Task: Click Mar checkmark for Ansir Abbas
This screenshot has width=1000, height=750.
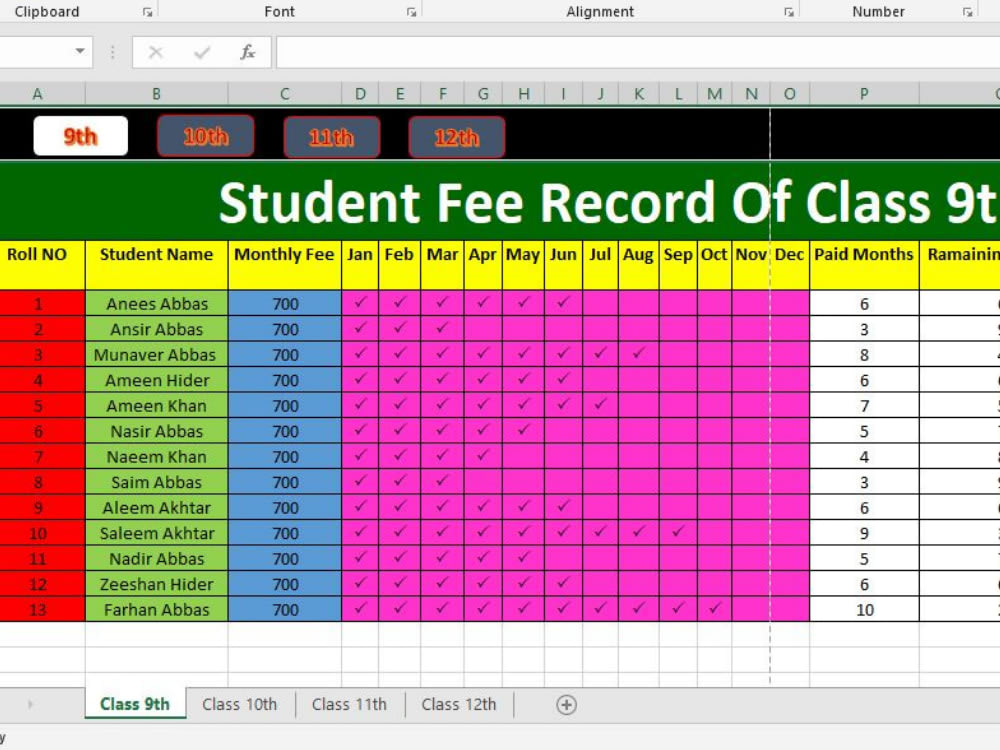Action: coord(442,328)
